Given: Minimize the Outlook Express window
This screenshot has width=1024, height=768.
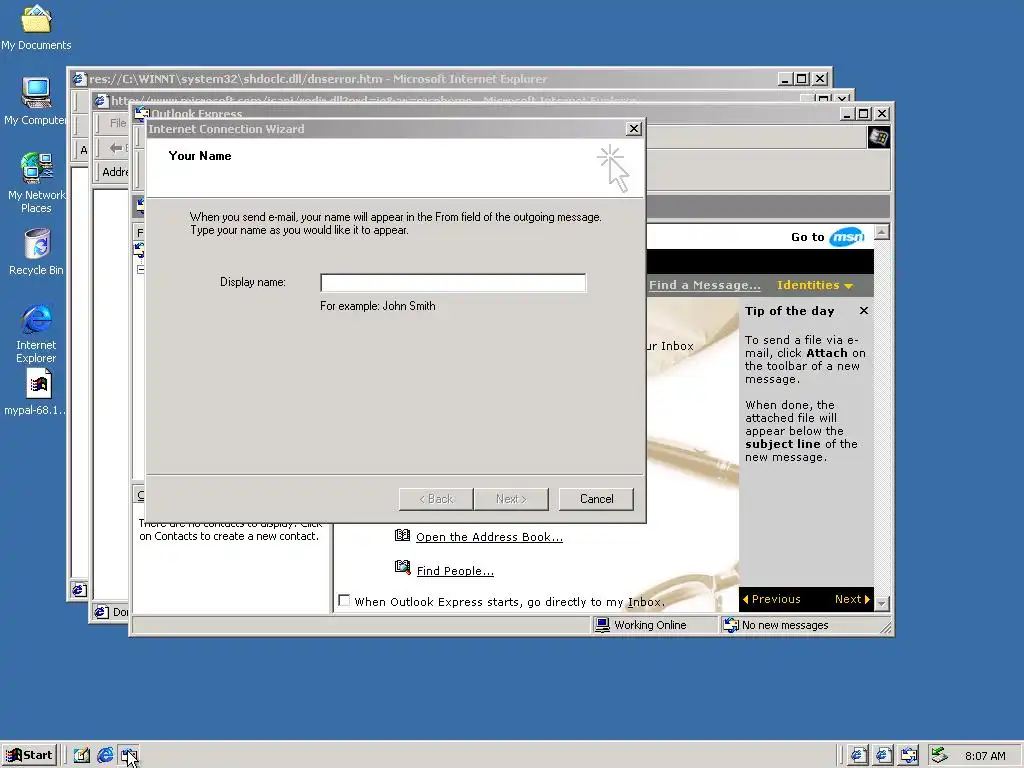Looking at the screenshot, I should coord(847,114).
